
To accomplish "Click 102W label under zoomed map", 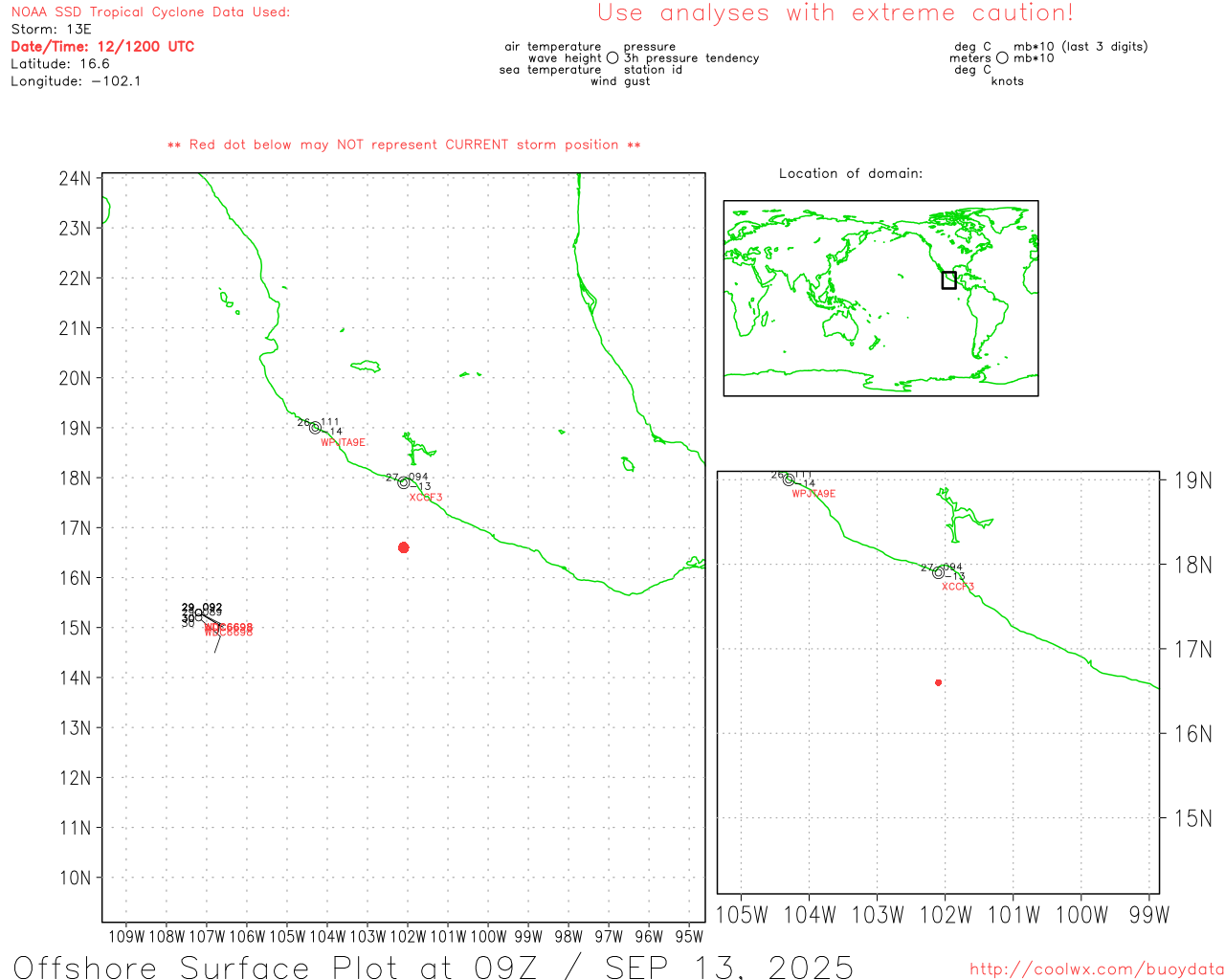I will (x=946, y=915).
